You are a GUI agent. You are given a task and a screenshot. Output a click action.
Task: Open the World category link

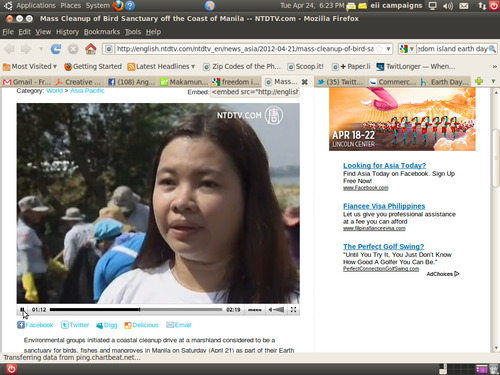click(x=54, y=91)
